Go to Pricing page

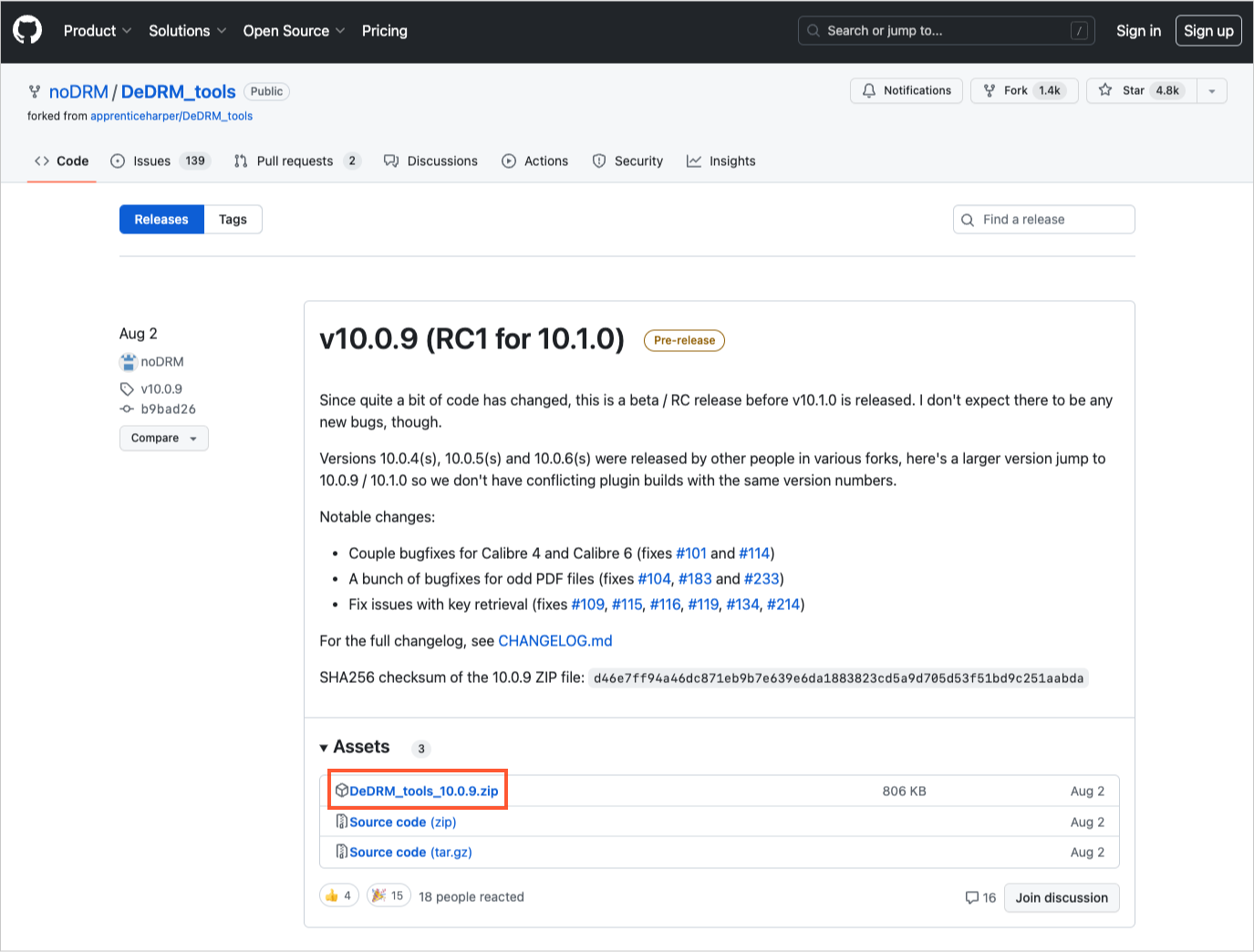(x=385, y=31)
